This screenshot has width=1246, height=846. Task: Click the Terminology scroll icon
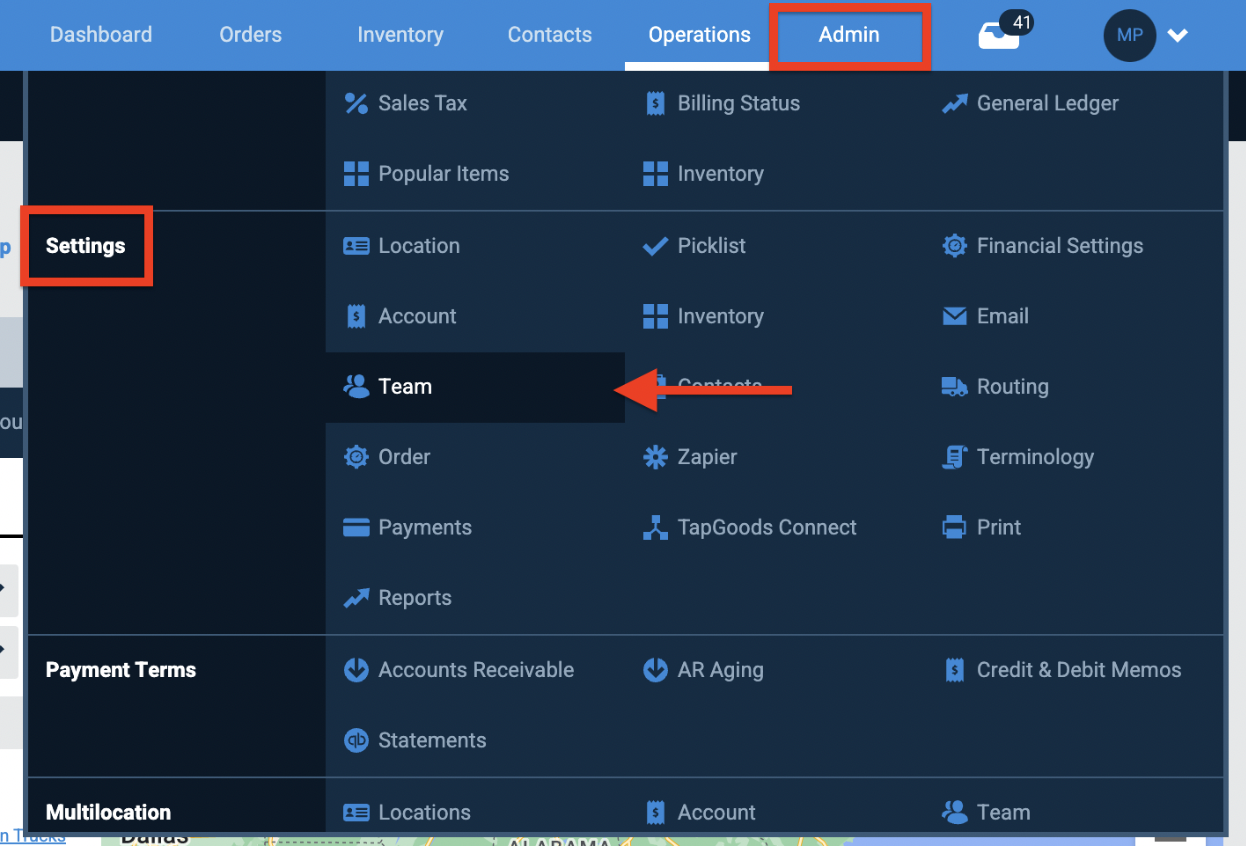(955, 457)
